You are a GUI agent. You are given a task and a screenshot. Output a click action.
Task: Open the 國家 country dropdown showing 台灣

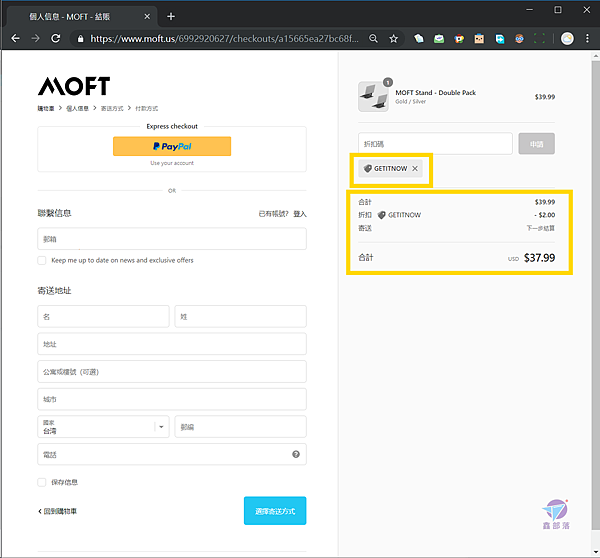(x=103, y=427)
